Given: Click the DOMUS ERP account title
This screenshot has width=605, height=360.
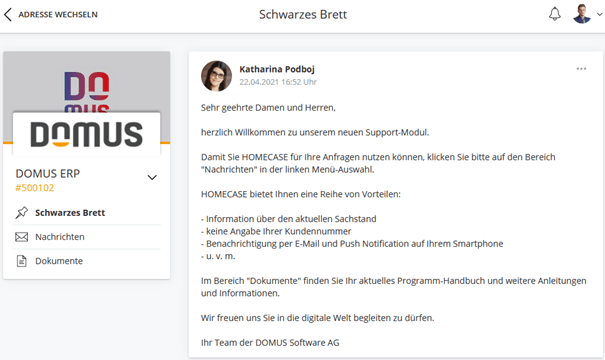Looking at the screenshot, I should [x=48, y=174].
